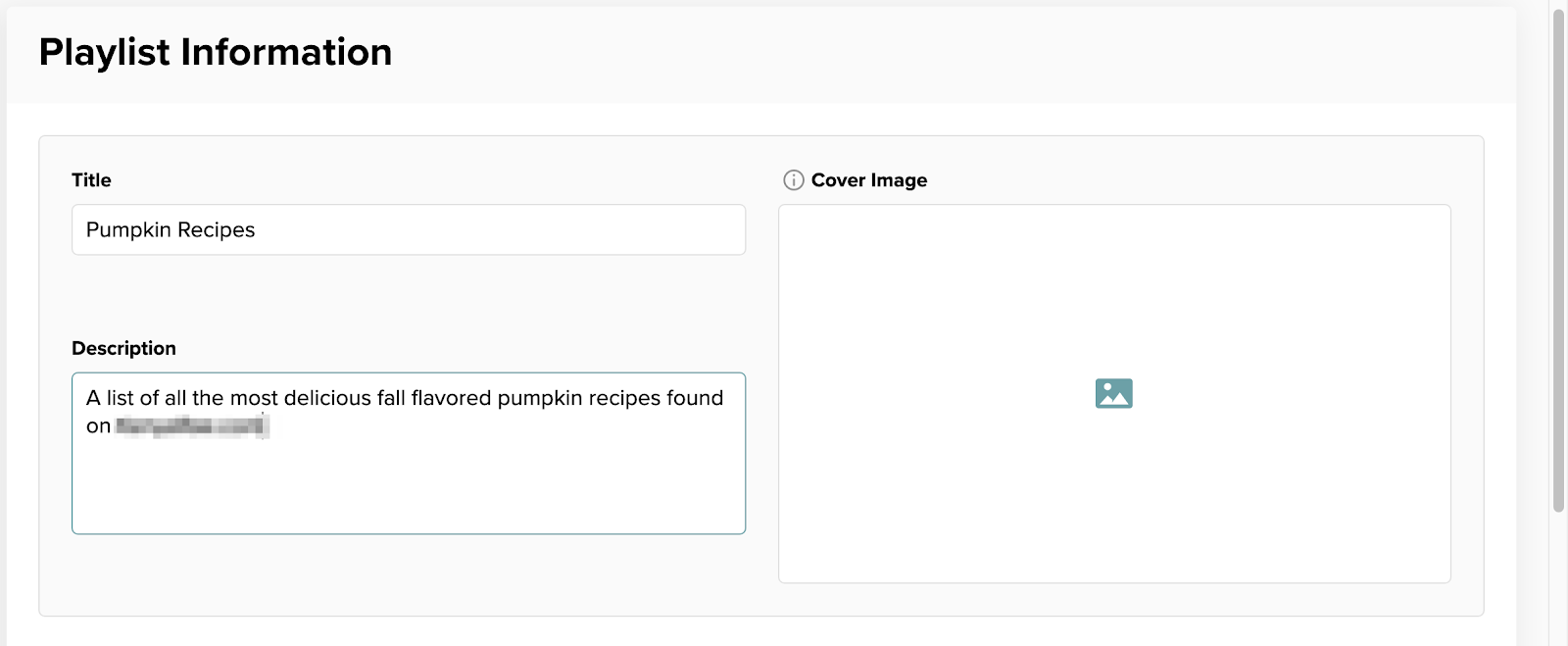Screen dimensions: 1568x646
Task: Click the Playlist Information heading
Action: [216, 52]
